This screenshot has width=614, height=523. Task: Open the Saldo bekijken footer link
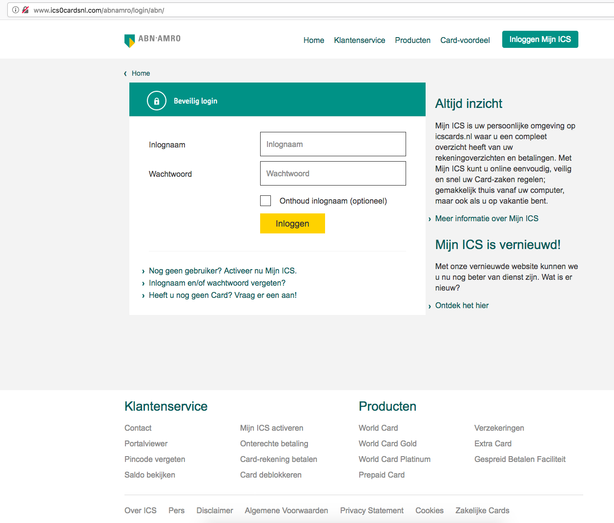point(150,475)
